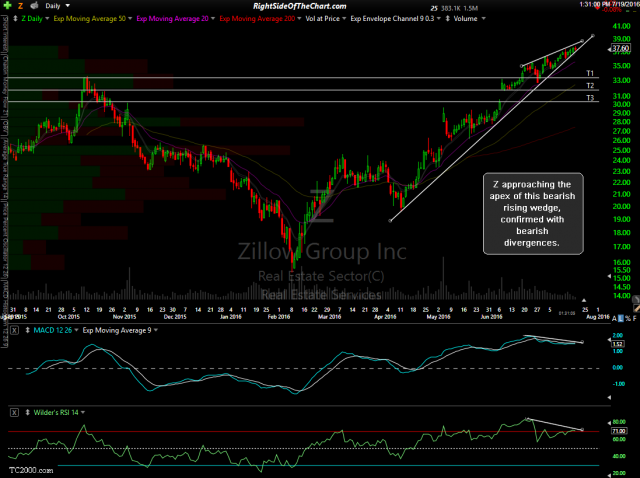The image size is (640, 478).
Task: Open MACD Exp Moving Average 9 dropdown arrow
Action: tap(156, 330)
